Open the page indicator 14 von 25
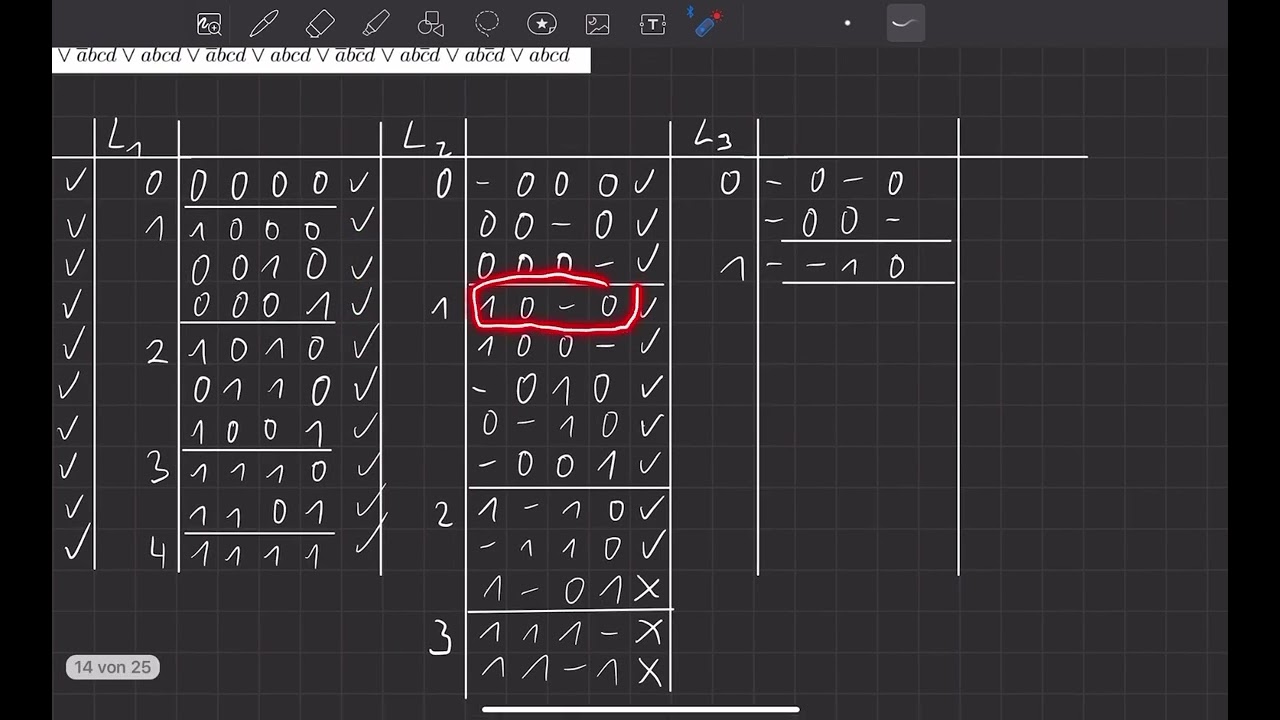Image resolution: width=1280 pixels, height=720 pixels. point(113,667)
